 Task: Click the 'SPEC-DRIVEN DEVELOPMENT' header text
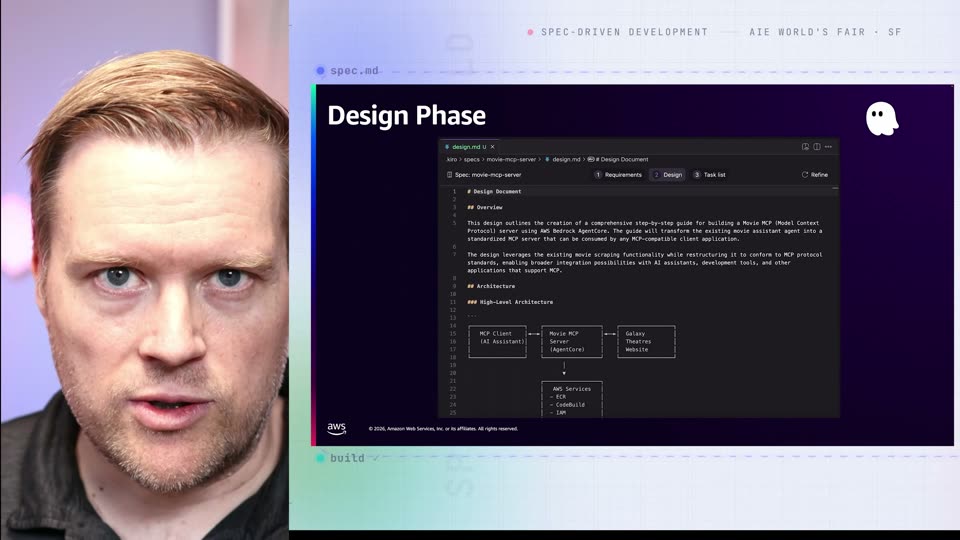coord(624,32)
